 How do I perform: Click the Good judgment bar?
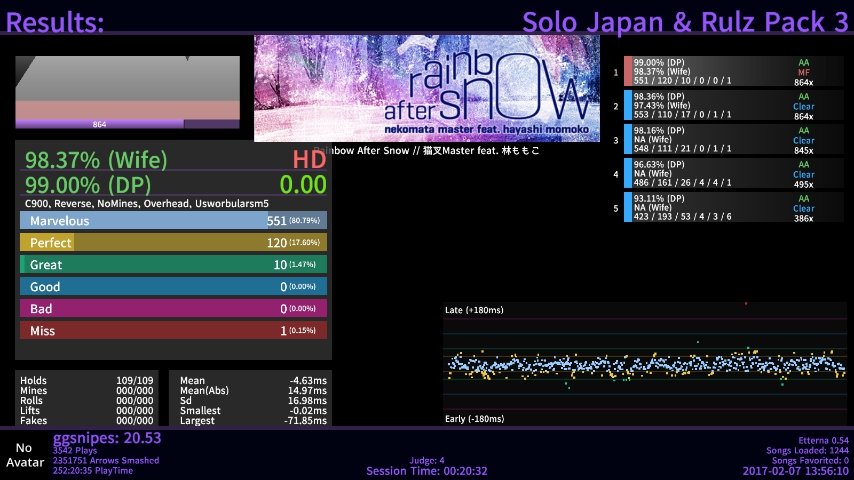coord(173,286)
